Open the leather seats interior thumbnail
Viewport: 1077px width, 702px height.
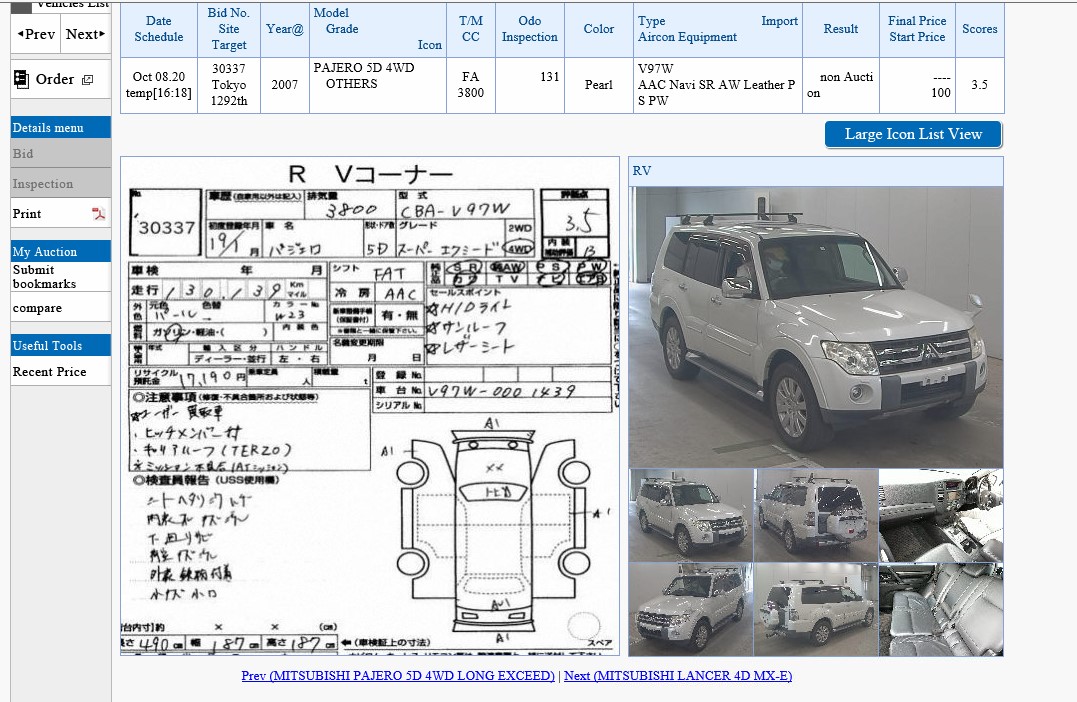pyautogui.click(x=941, y=609)
